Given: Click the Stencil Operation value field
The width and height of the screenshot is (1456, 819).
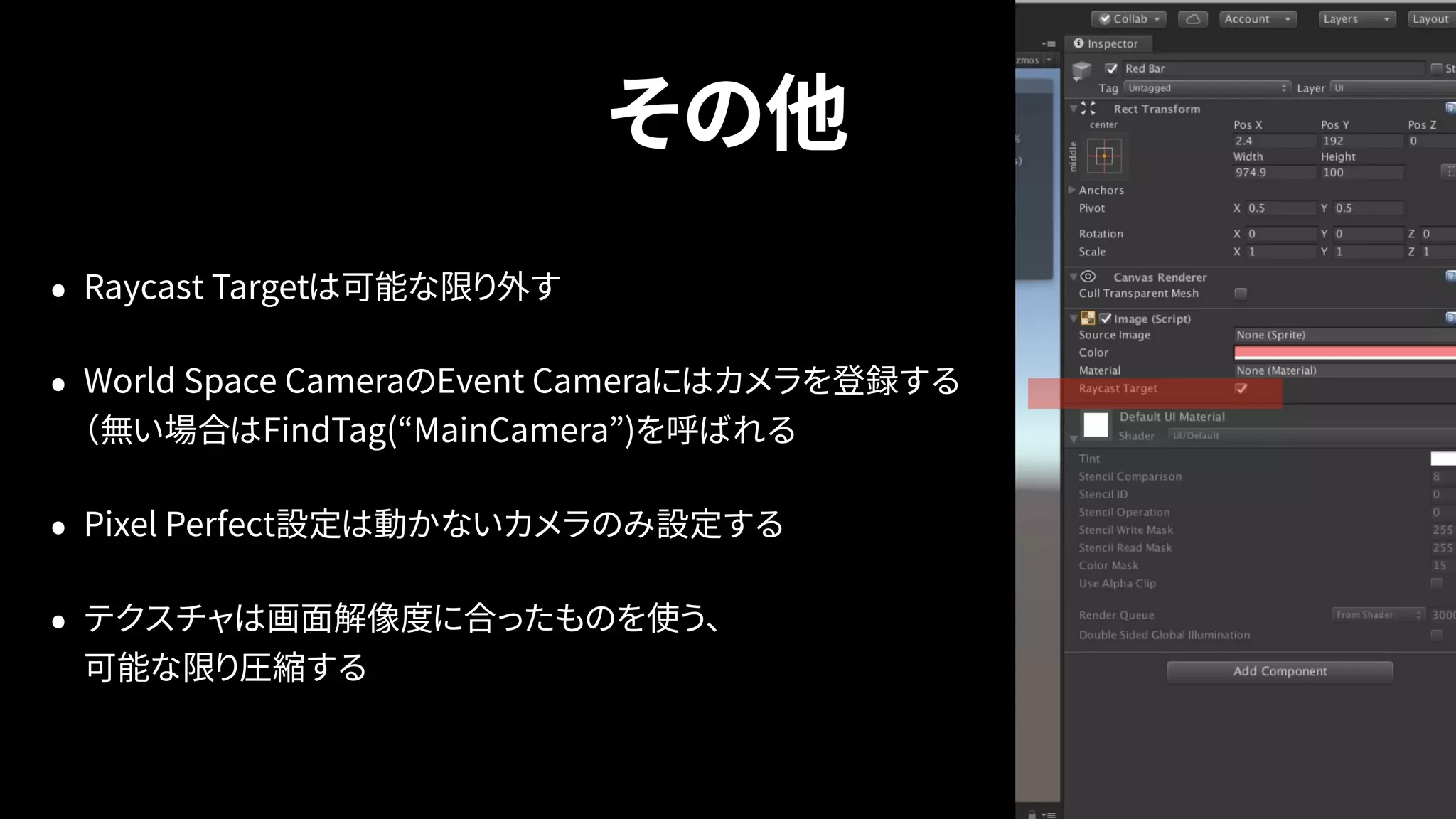Looking at the screenshot, I should point(1443,512).
